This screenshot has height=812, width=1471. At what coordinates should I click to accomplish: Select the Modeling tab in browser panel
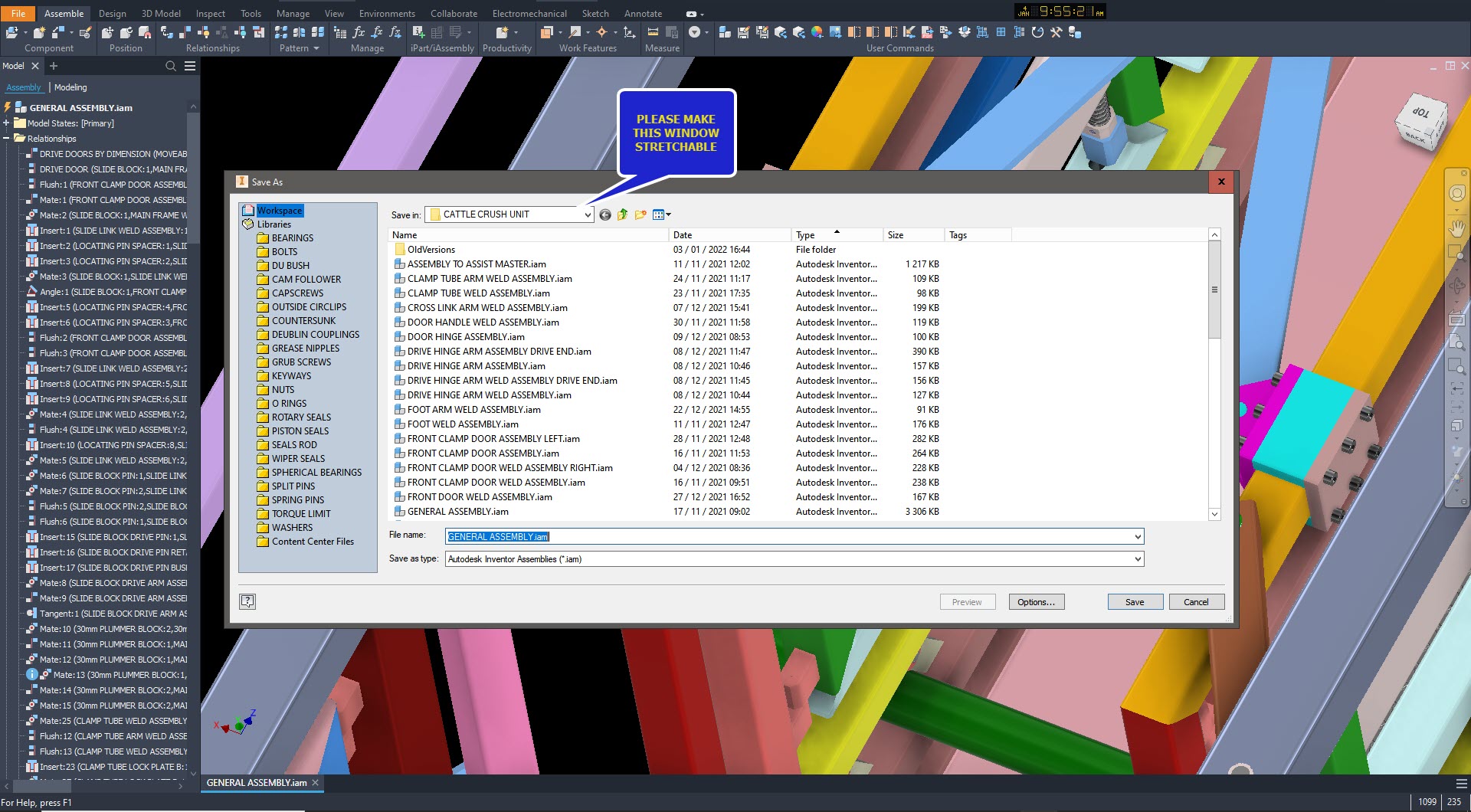tap(70, 87)
